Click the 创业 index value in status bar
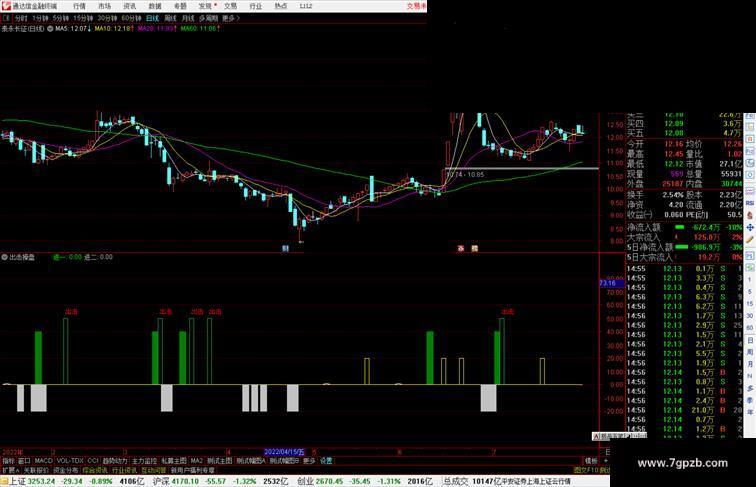This screenshot has height=487, width=756. (x=329, y=481)
